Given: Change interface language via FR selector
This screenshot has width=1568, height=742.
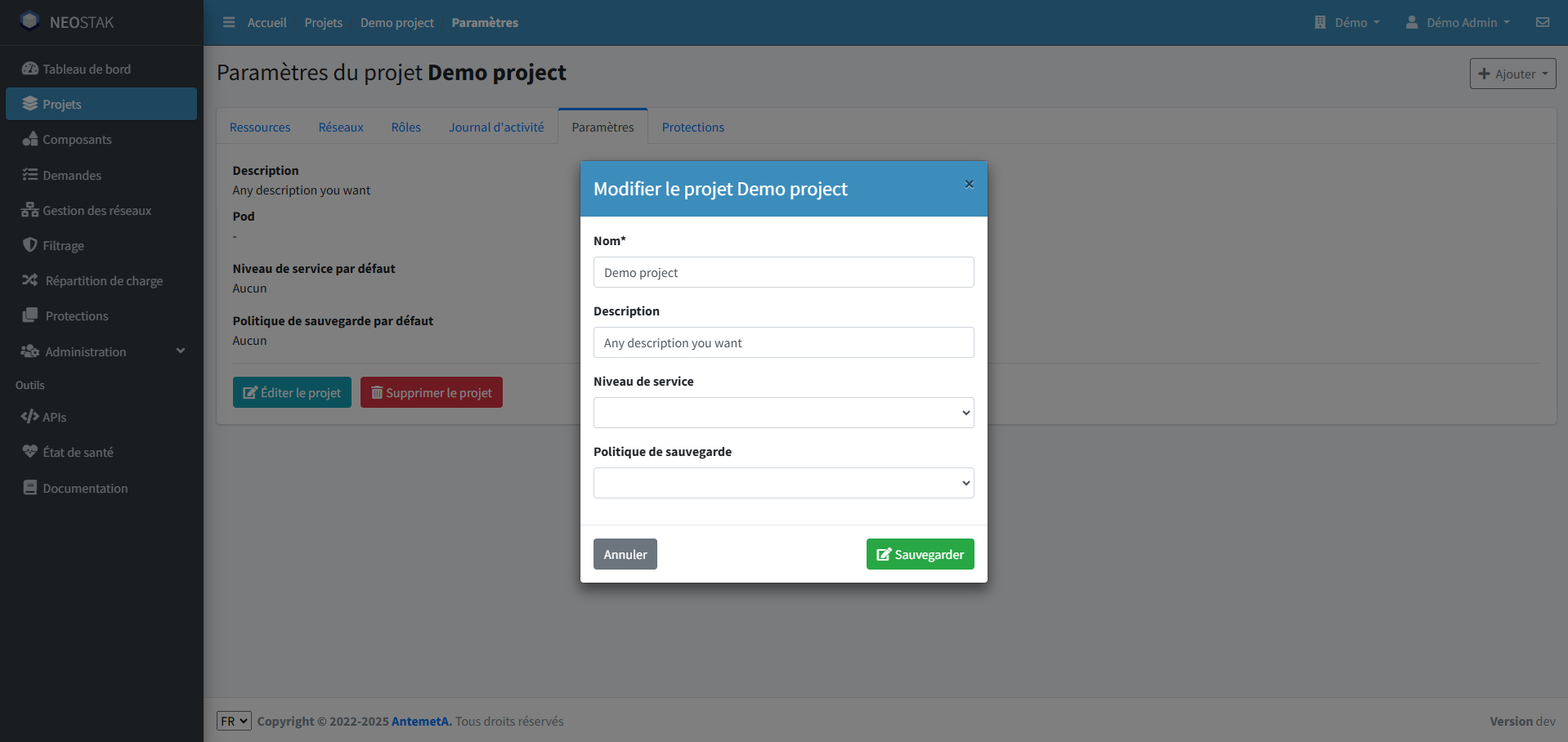Looking at the screenshot, I should click(x=234, y=721).
